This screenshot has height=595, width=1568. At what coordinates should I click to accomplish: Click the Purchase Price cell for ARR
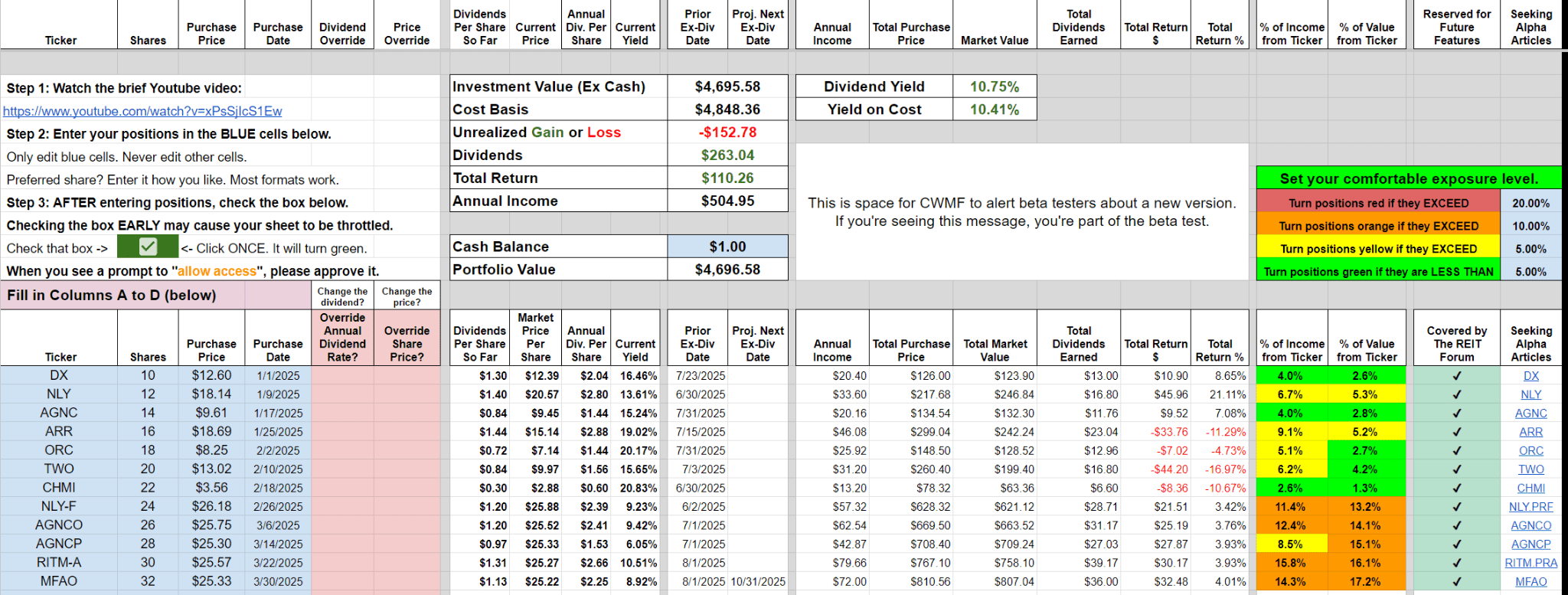[211, 432]
